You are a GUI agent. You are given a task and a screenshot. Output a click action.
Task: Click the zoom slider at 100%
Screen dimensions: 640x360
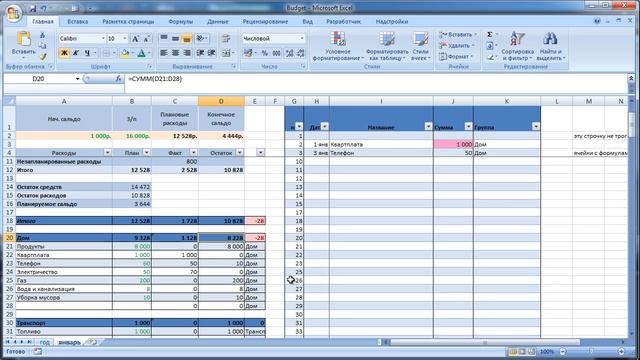point(591,351)
